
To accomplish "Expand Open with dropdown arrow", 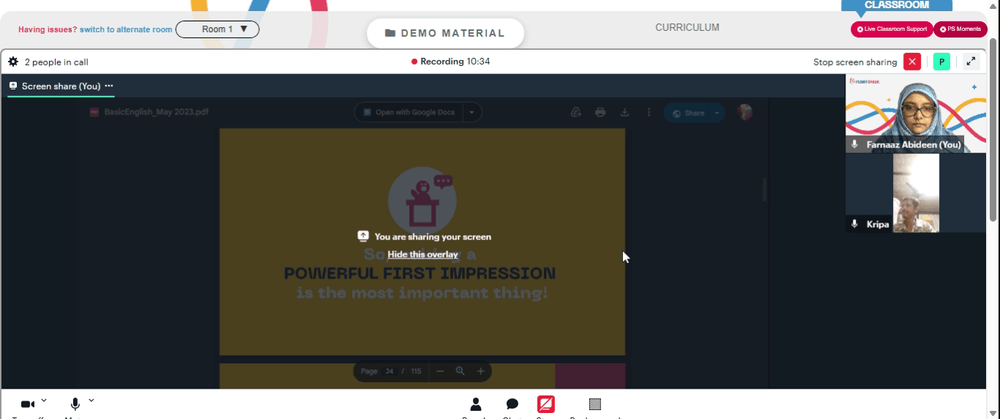I will [x=472, y=112].
